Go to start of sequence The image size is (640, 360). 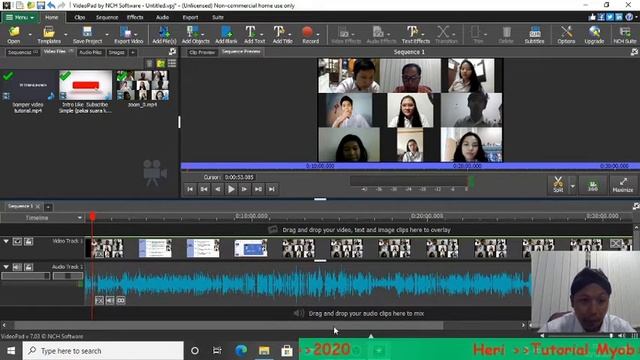190,189
